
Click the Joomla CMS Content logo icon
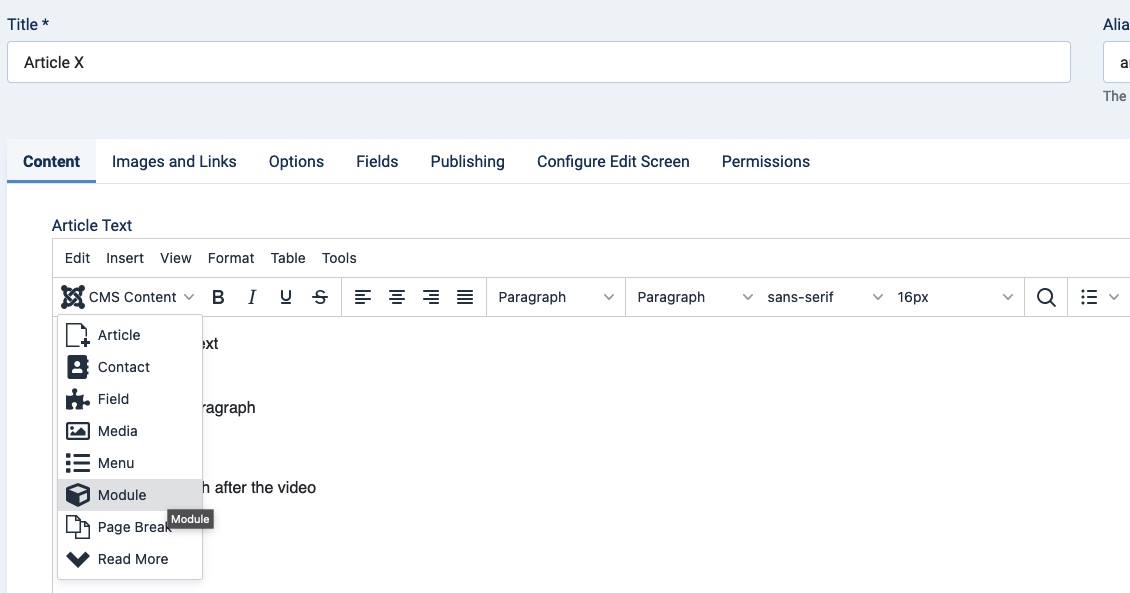(x=73, y=297)
